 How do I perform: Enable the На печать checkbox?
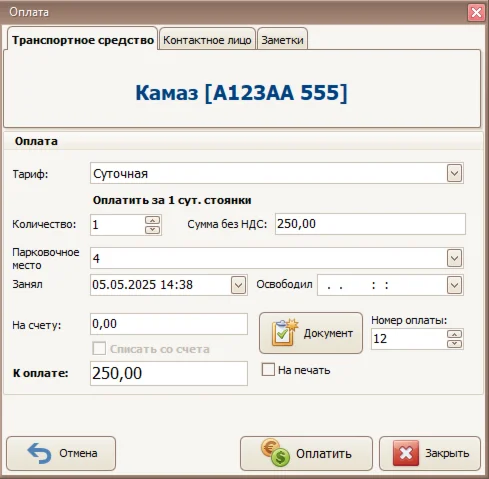point(268,369)
